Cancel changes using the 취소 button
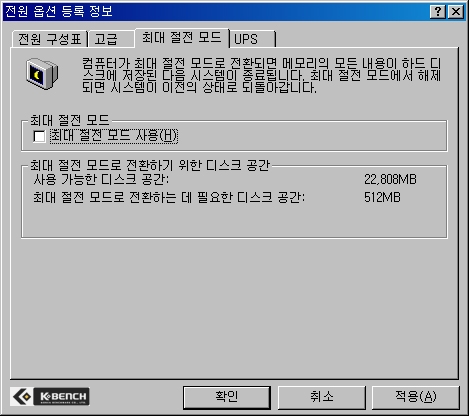 (321, 397)
